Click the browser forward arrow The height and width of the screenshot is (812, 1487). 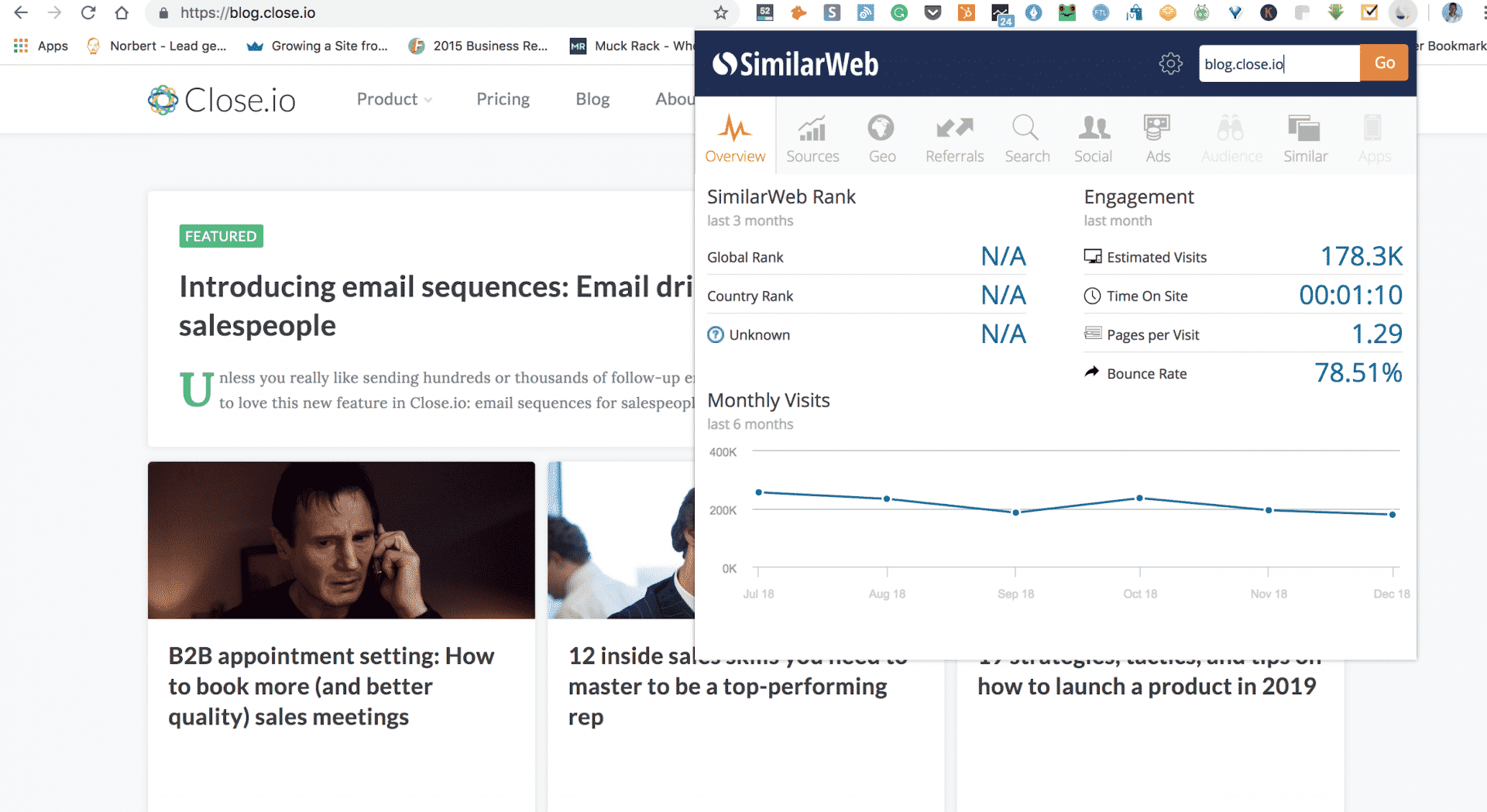(54, 12)
